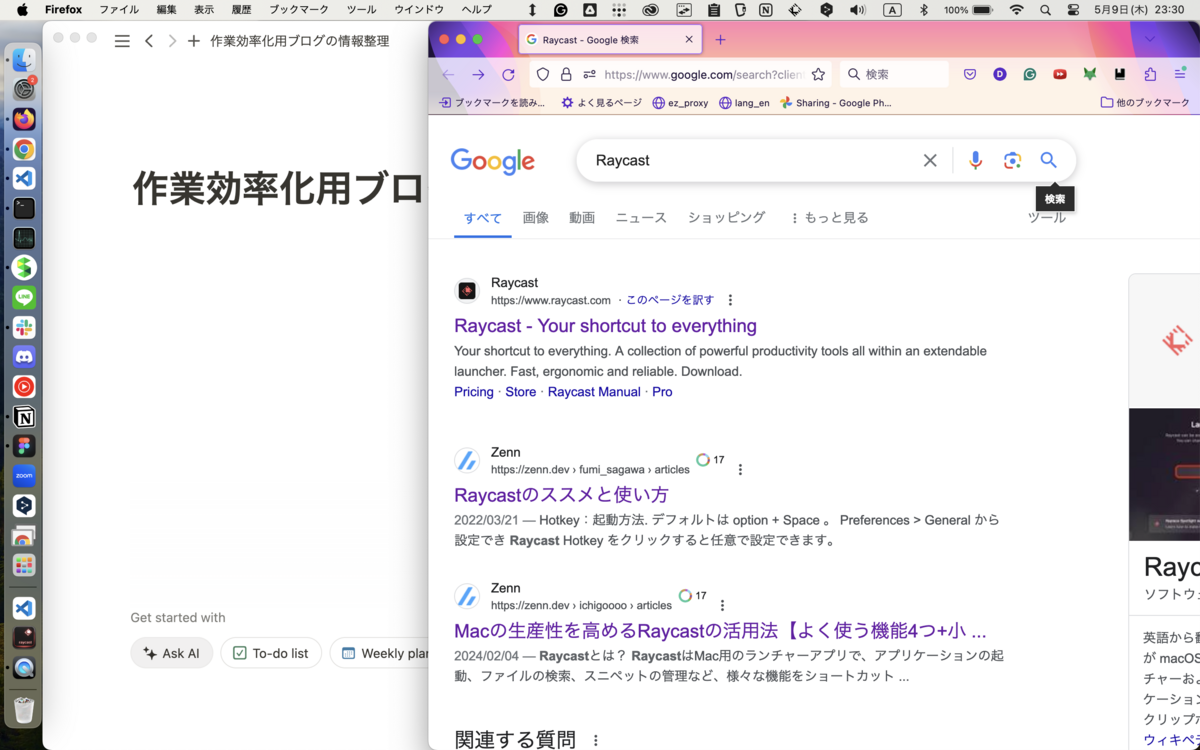Open a new Firefox tab
This screenshot has width=1200, height=750.
coord(720,40)
